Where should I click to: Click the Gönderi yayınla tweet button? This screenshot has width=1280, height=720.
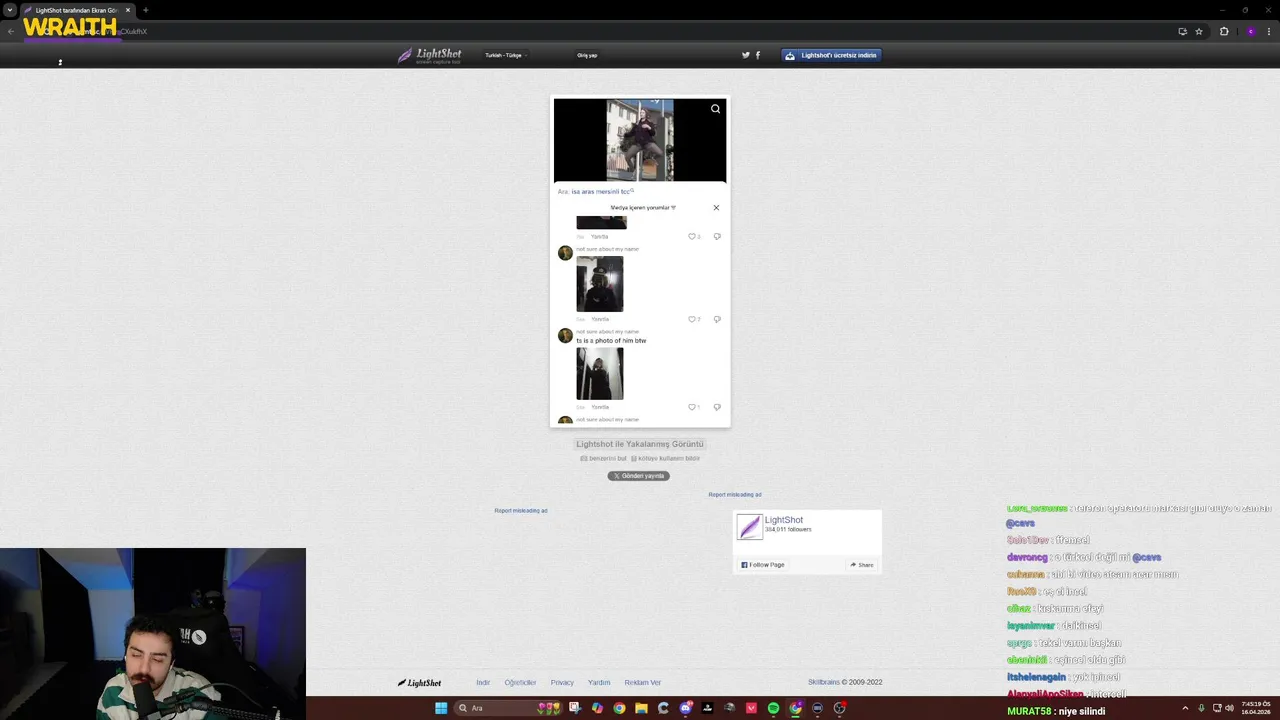click(x=639, y=476)
